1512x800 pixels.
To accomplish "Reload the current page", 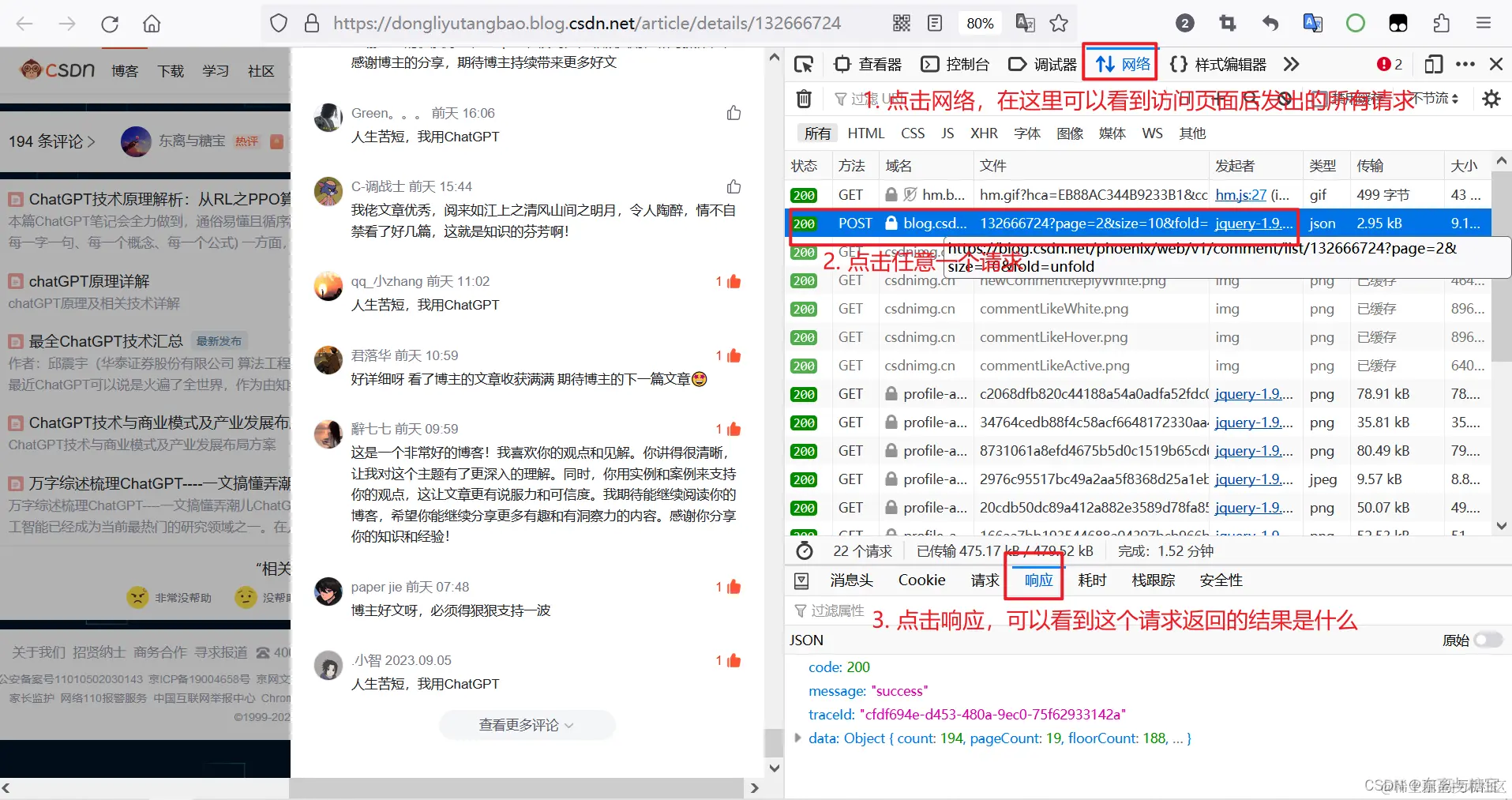I will tap(110, 24).
